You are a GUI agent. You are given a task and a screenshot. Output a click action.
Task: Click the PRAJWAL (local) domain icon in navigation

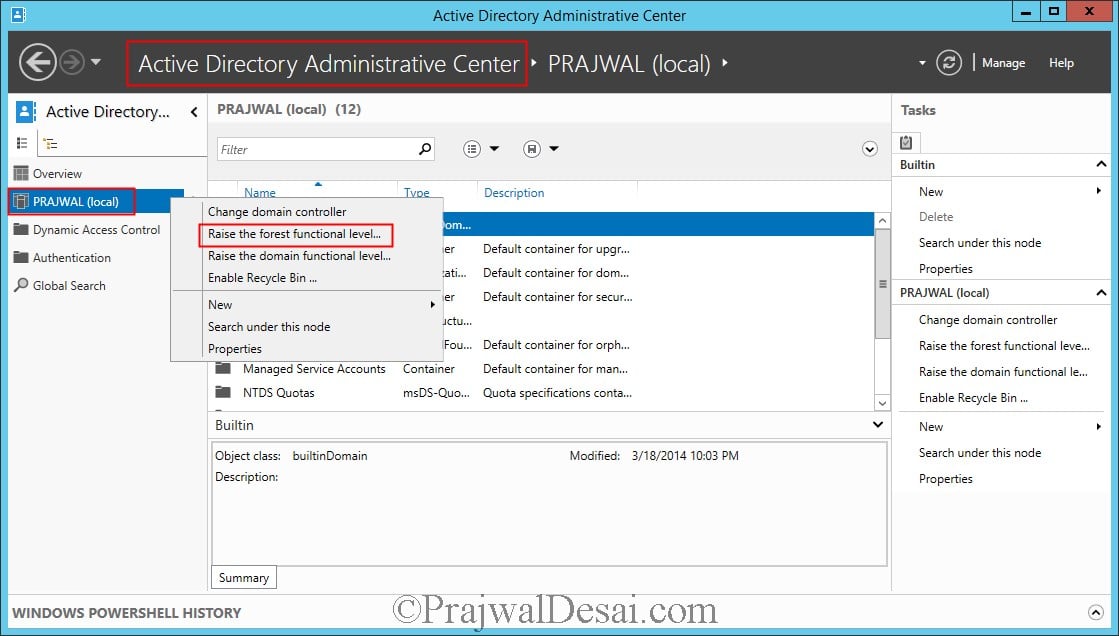[21, 201]
